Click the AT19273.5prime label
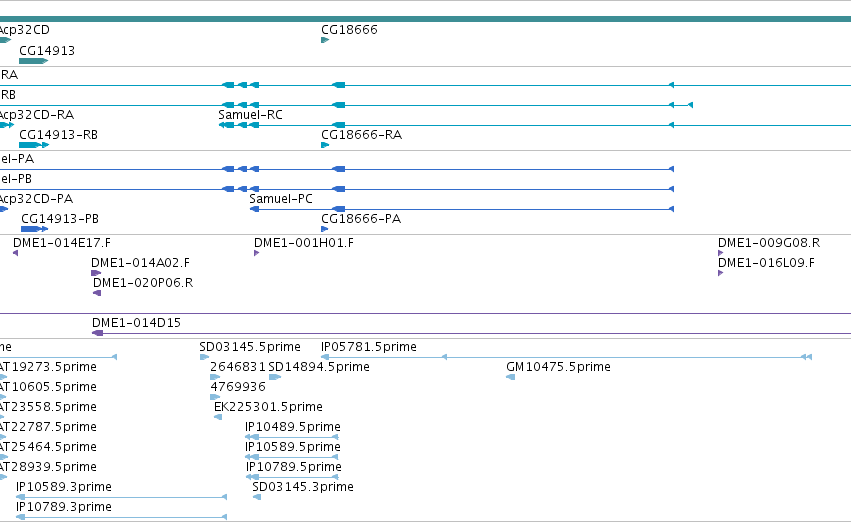 click(x=48, y=367)
